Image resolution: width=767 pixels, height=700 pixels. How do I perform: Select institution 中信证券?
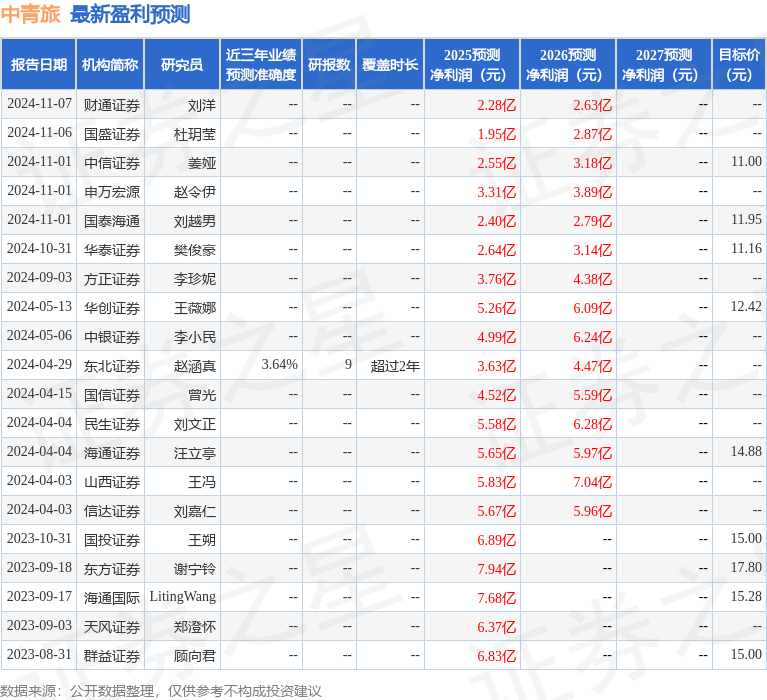coord(112,163)
